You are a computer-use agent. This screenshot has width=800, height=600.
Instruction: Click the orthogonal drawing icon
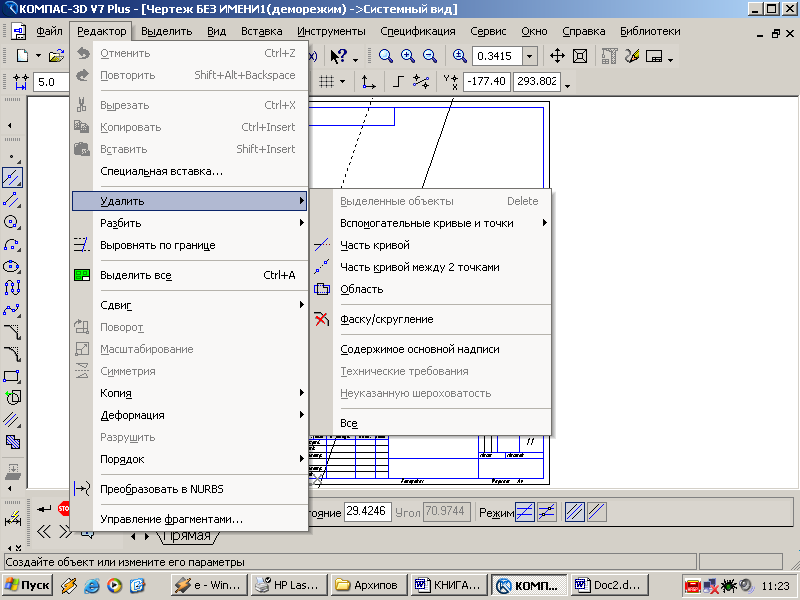point(398,82)
